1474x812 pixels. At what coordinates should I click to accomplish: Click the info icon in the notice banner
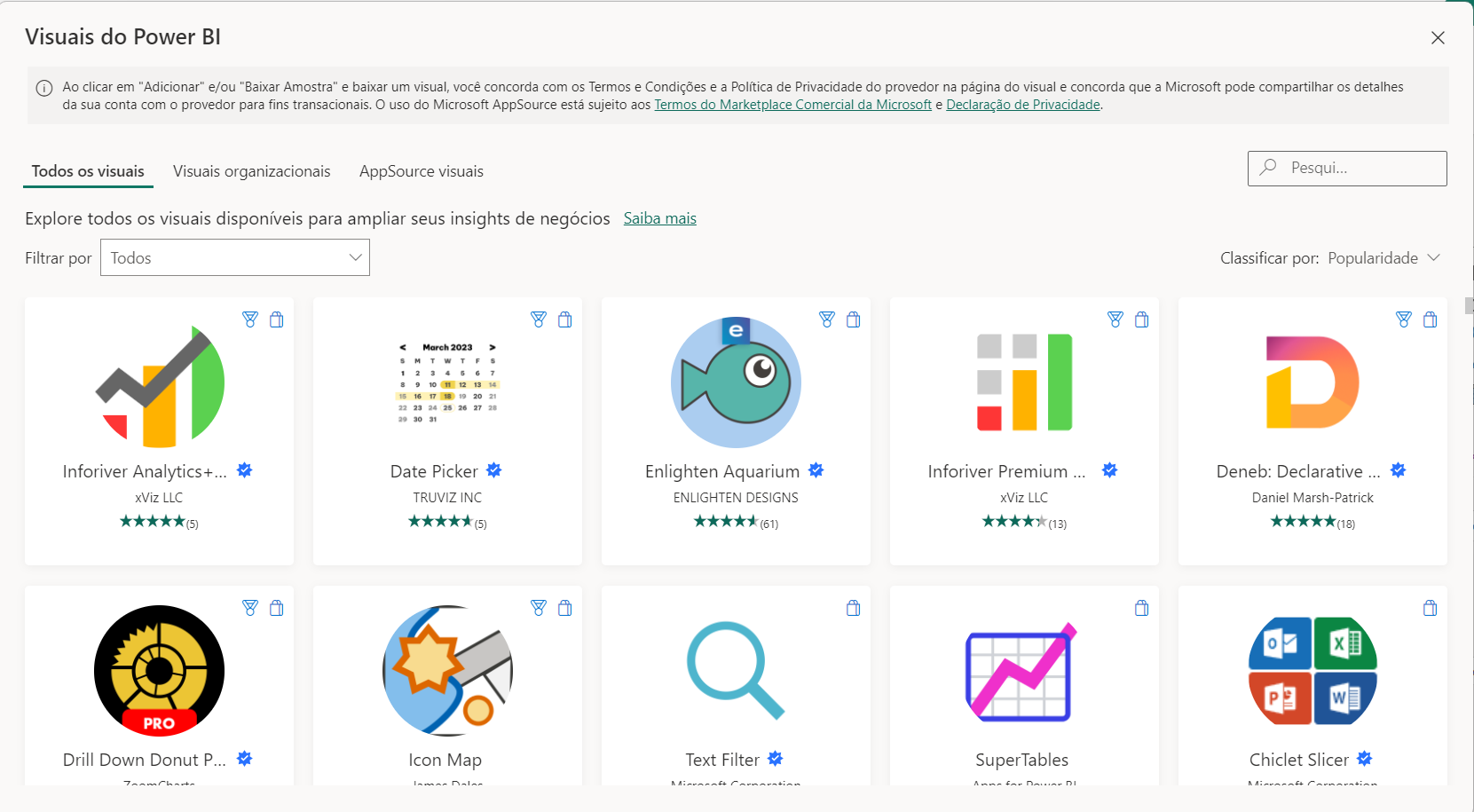click(x=43, y=88)
